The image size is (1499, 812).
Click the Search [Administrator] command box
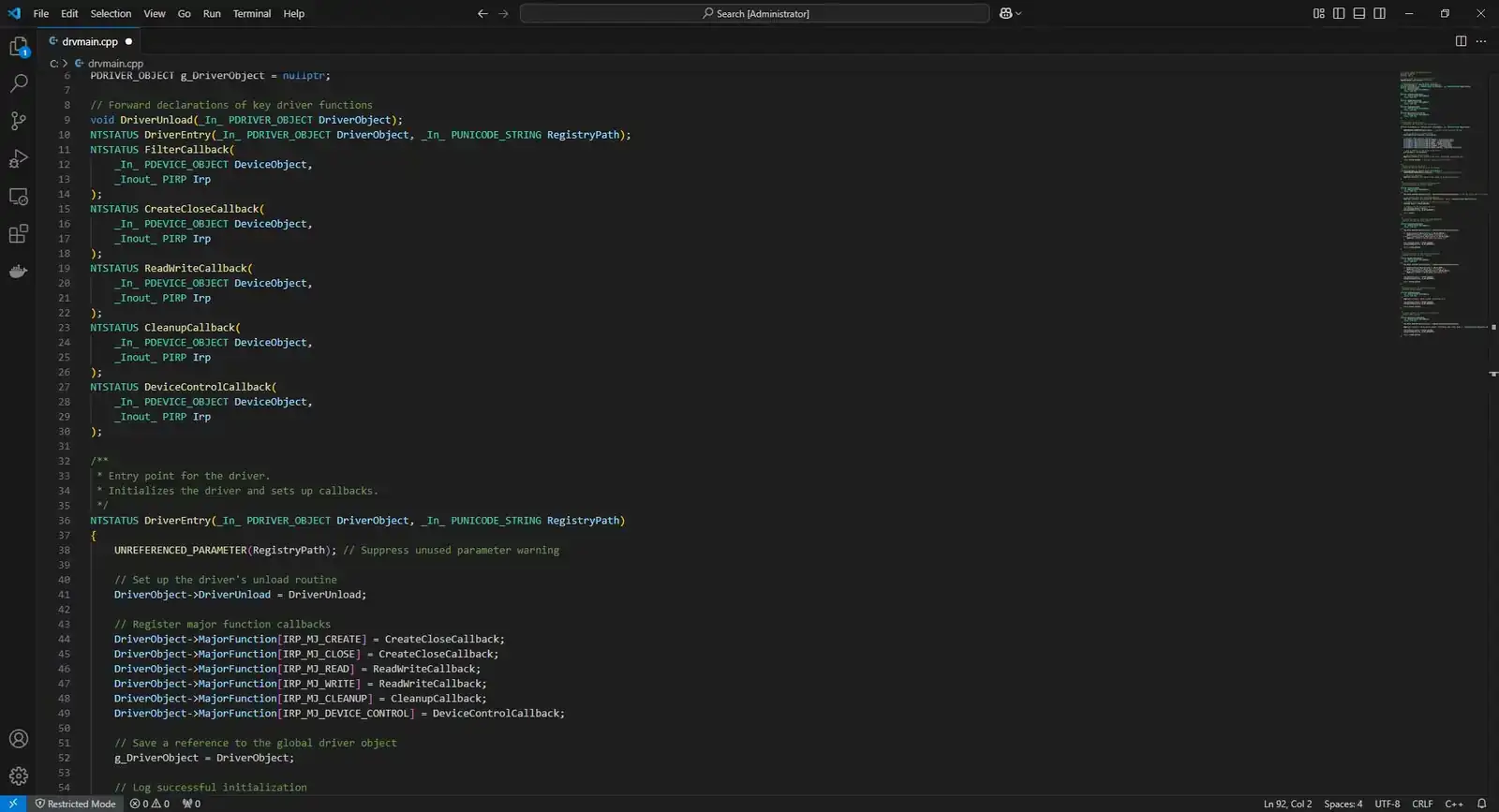pos(754,13)
